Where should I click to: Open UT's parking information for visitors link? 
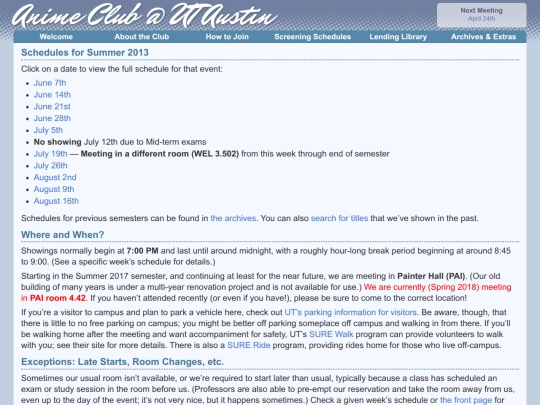tap(351, 312)
